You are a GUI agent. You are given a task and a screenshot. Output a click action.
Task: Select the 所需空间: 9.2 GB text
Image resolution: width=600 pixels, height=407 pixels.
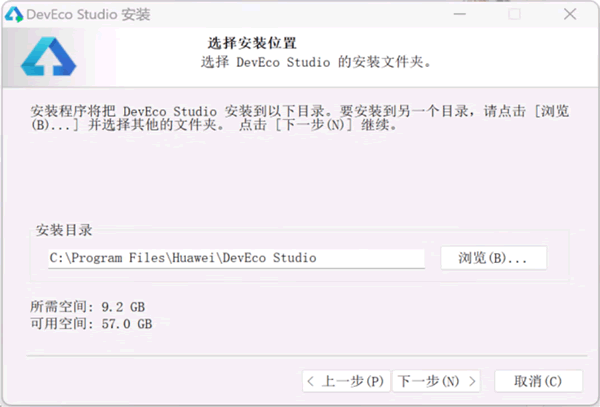[88, 307]
